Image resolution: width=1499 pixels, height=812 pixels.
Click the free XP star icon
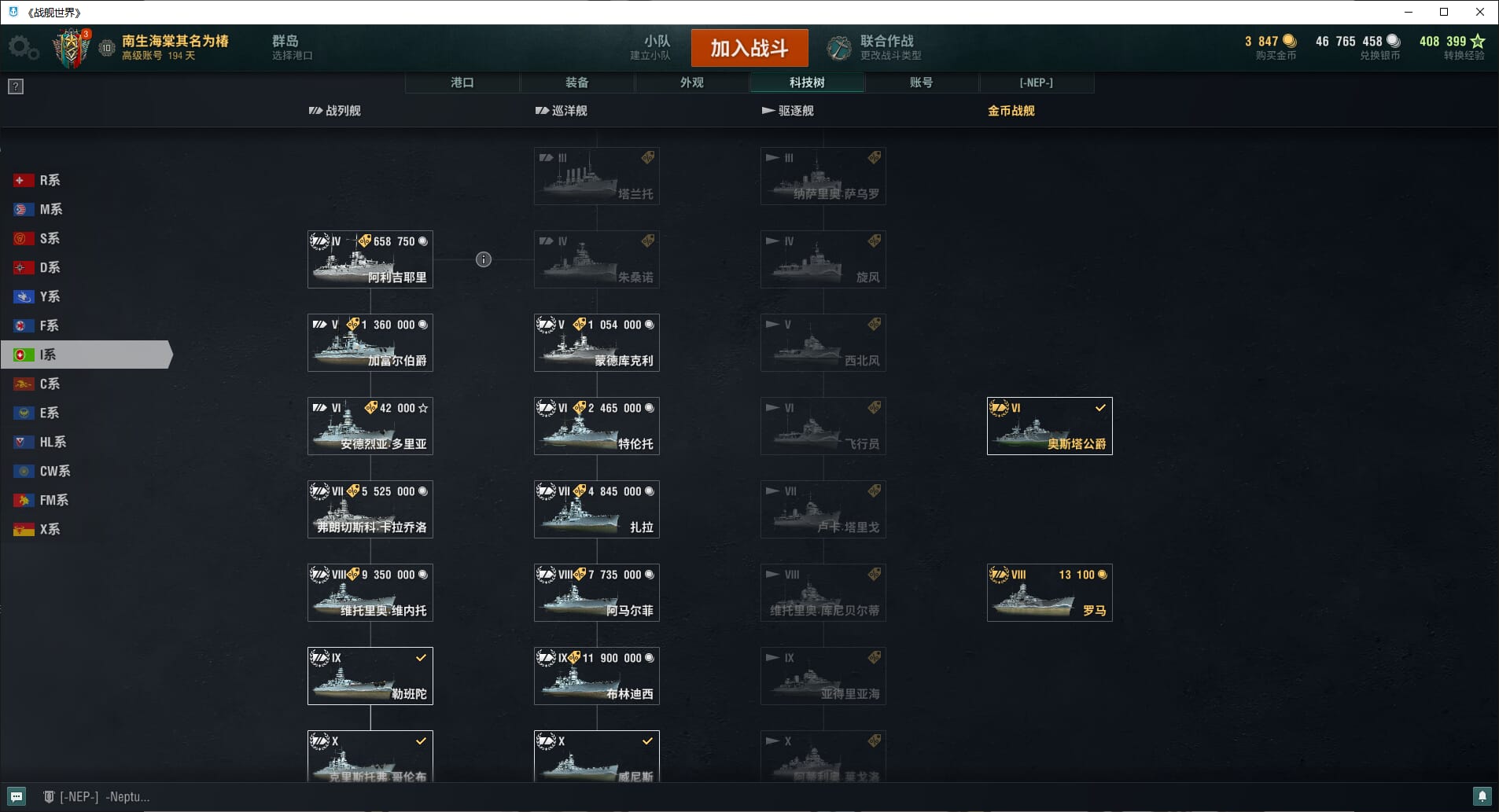tap(1478, 41)
